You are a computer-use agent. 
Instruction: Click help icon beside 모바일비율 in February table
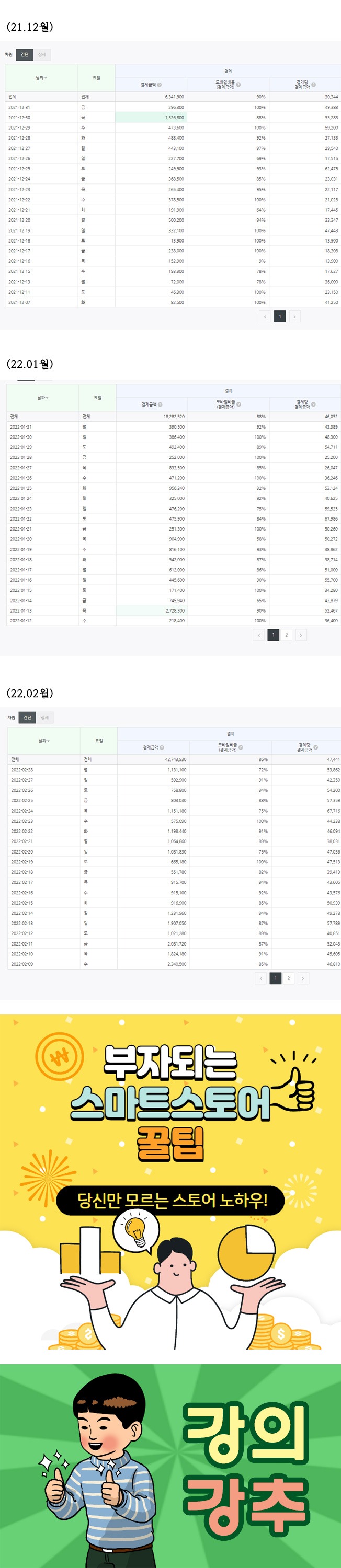point(241,746)
